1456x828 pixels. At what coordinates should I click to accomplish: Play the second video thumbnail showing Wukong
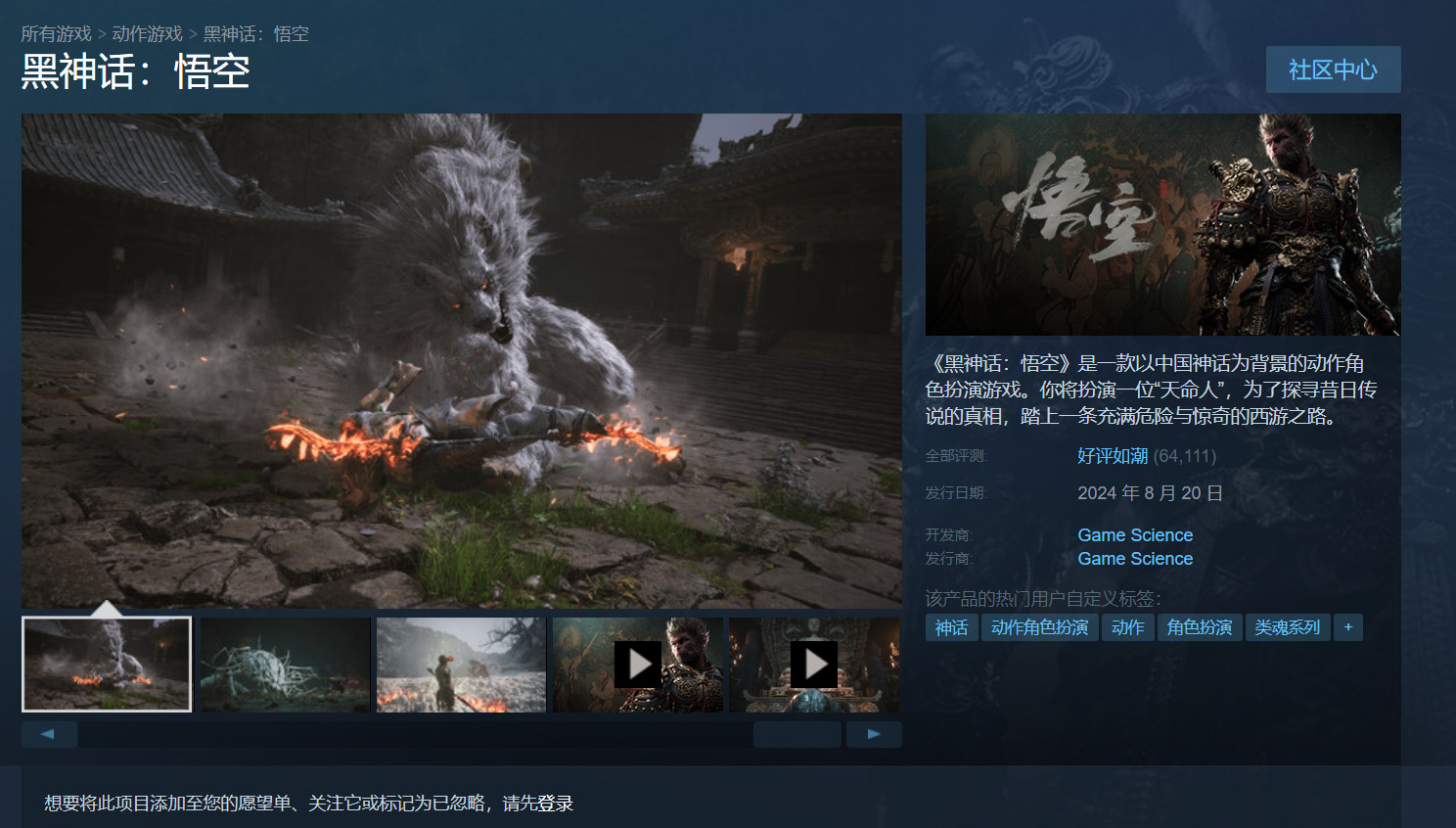click(x=814, y=664)
